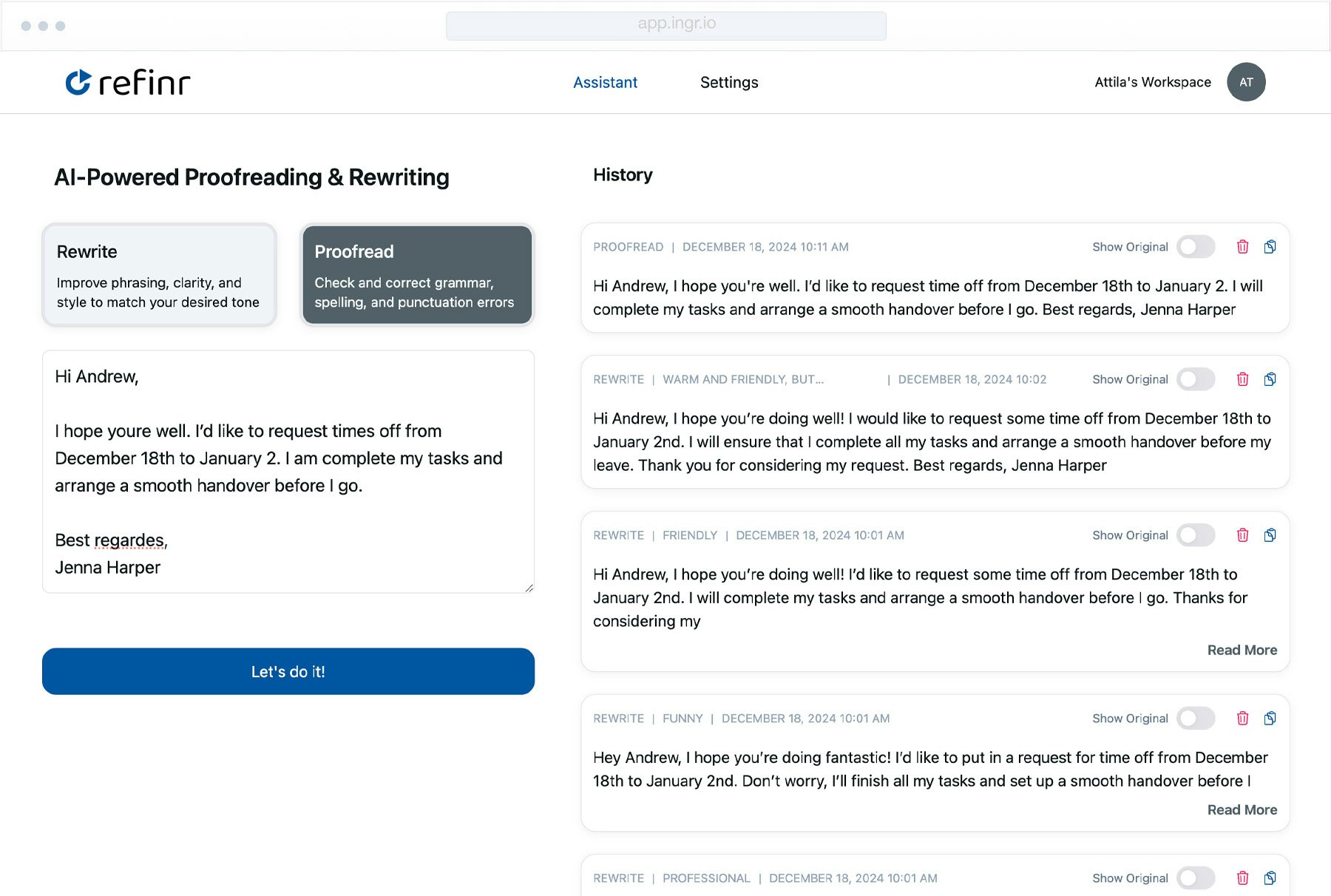Toggle Show Original on the Professional entry
This screenshot has height=896, width=1331.
click(x=1196, y=878)
